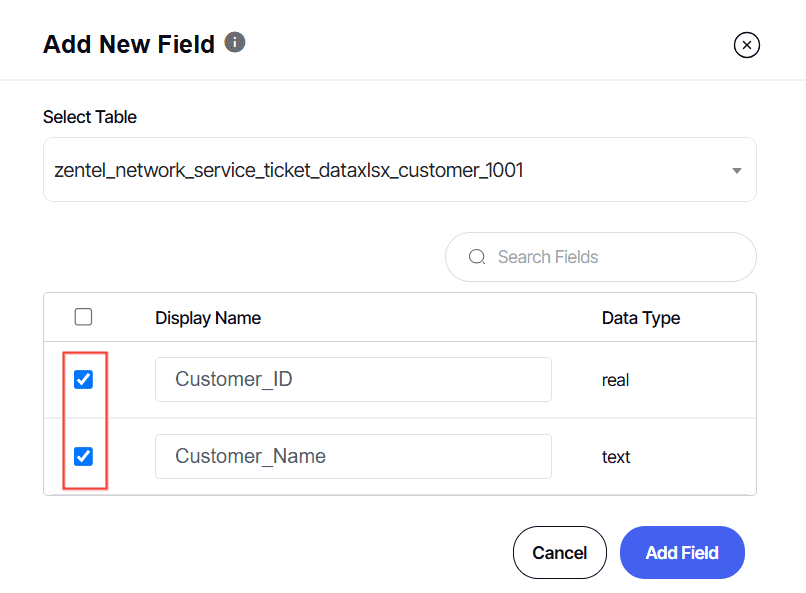
Task: Uncheck the Customer_Name checkbox
Action: (84, 456)
